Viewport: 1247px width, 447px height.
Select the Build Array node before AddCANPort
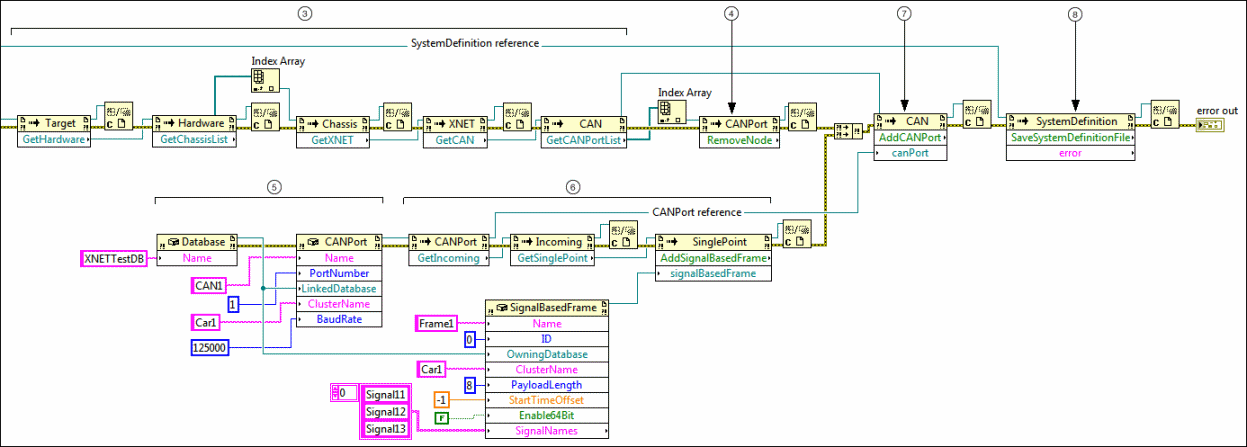point(849,129)
